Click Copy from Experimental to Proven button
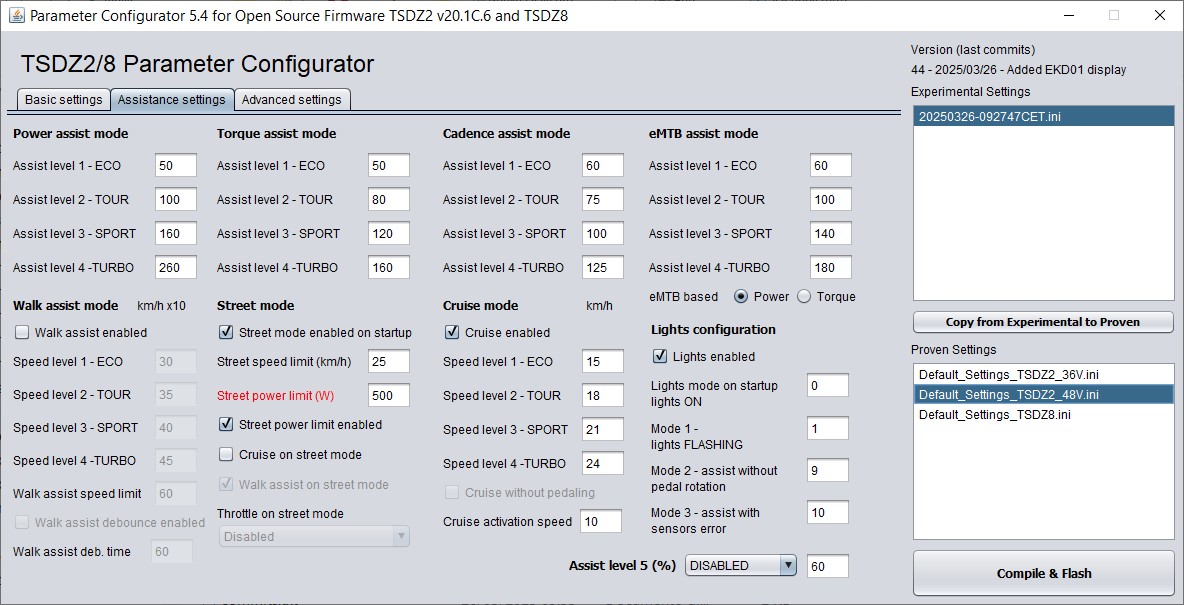Viewport: 1184px width, 605px height. point(1043,322)
